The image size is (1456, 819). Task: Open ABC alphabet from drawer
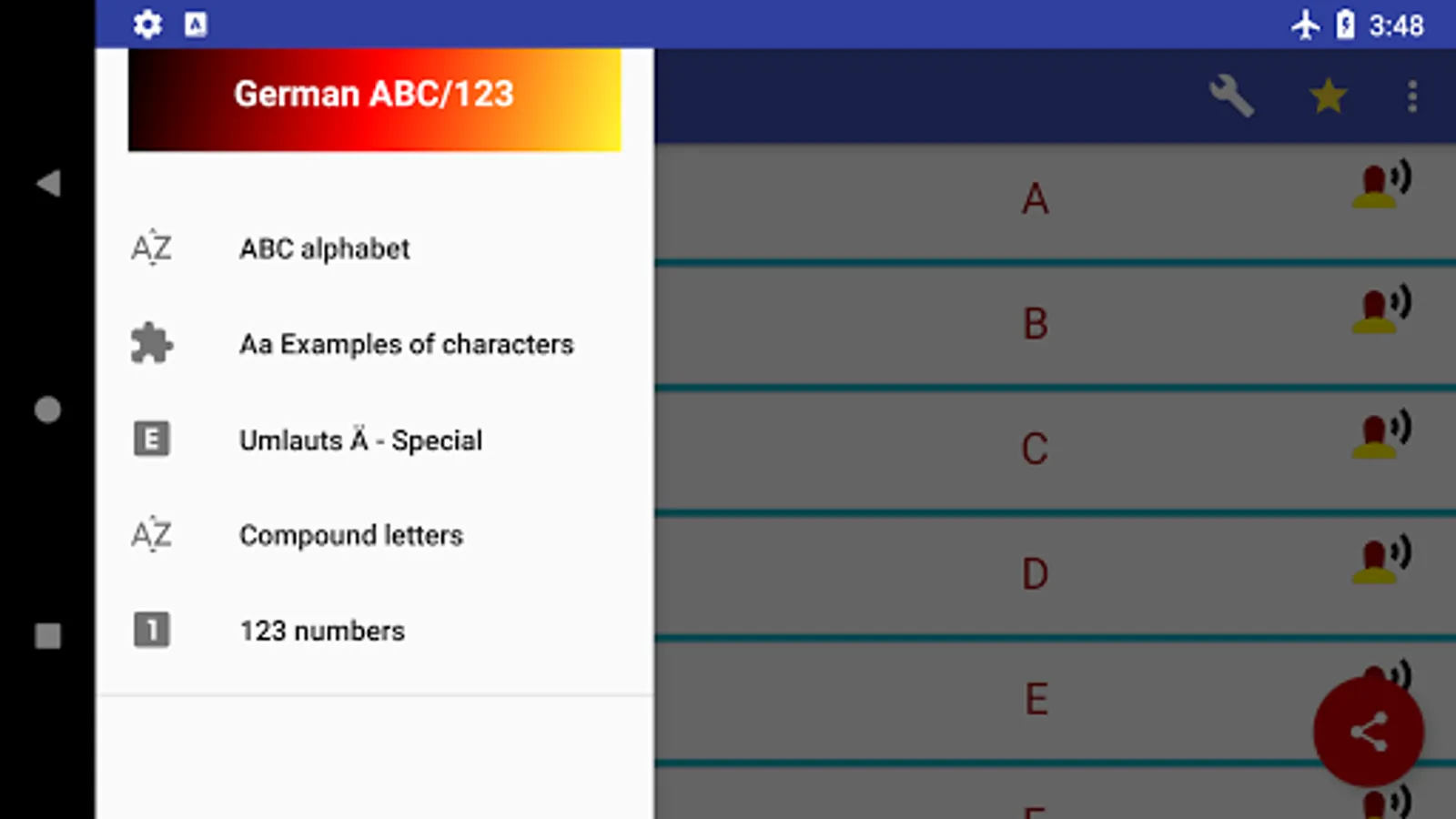[x=324, y=248]
